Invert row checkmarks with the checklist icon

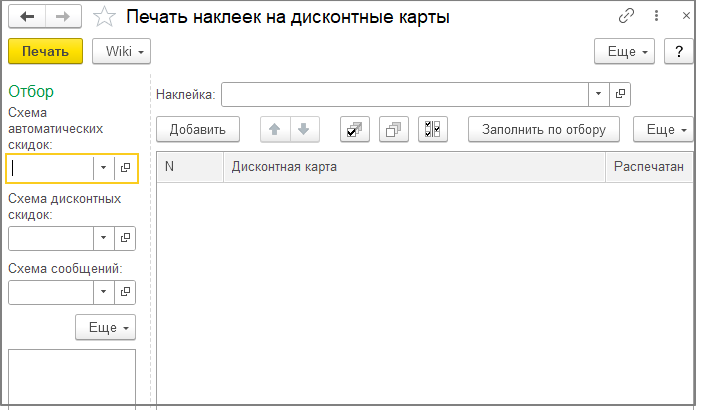pos(433,129)
